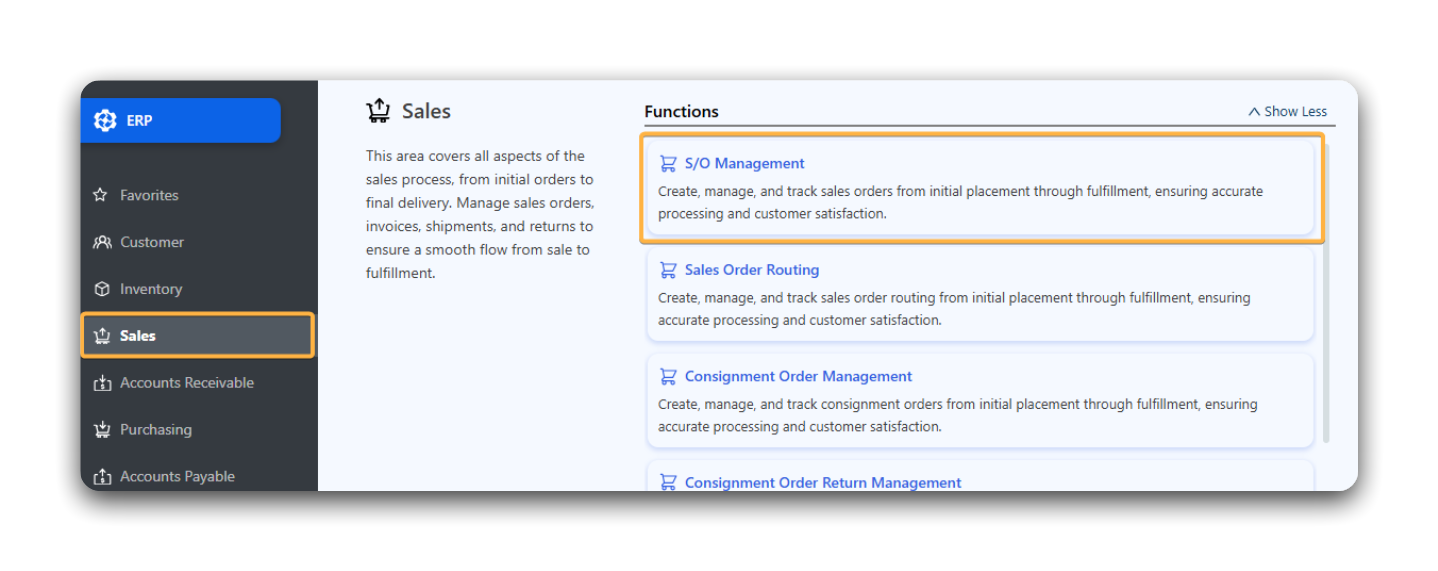Click the Purchasing cart icon
The image size is (1438, 571).
(x=101, y=430)
